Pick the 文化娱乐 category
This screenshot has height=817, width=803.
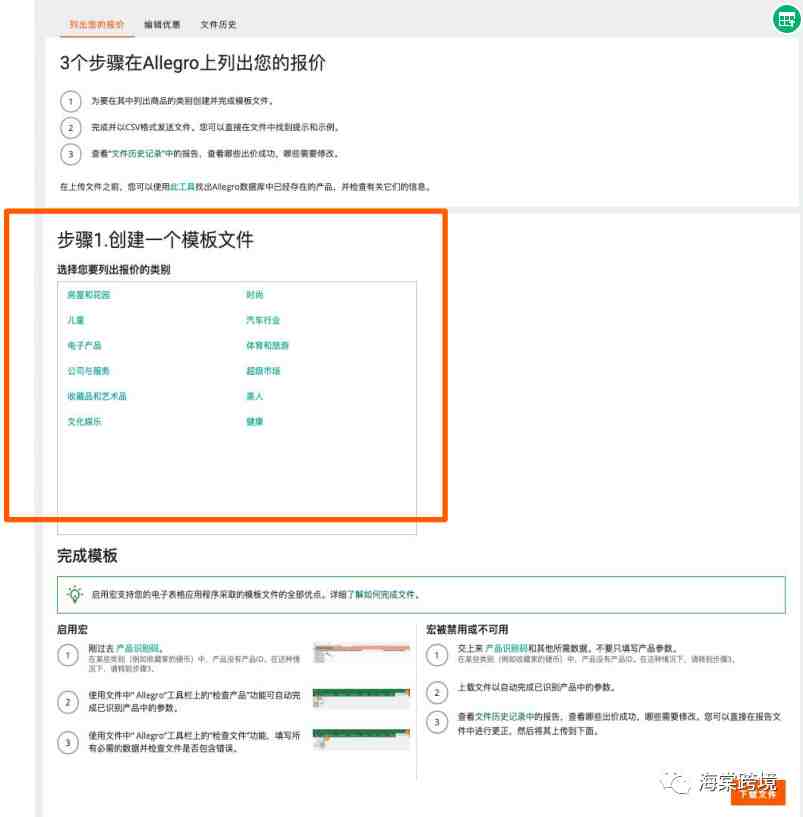coord(84,422)
